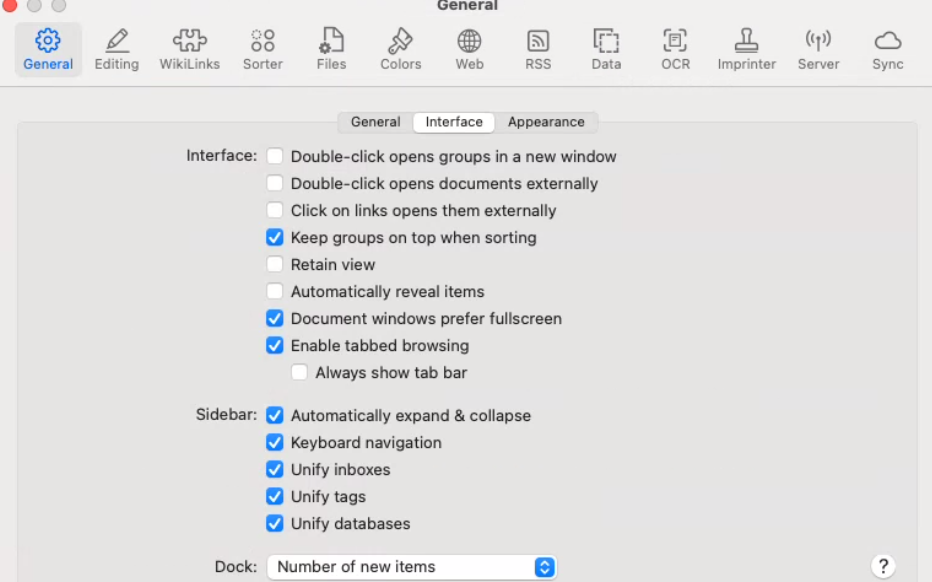Open the Files preferences pane
Image resolution: width=932 pixels, height=582 pixels.
click(331, 49)
